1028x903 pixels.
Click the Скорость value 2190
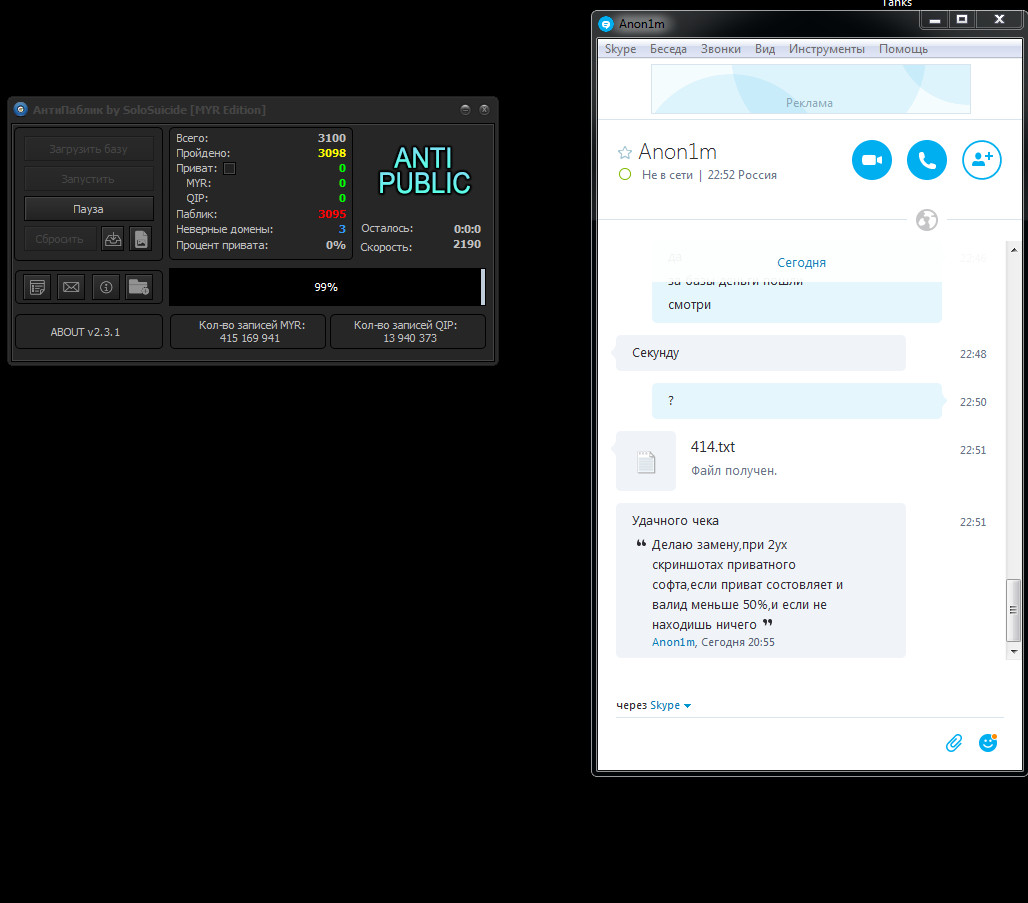click(467, 244)
